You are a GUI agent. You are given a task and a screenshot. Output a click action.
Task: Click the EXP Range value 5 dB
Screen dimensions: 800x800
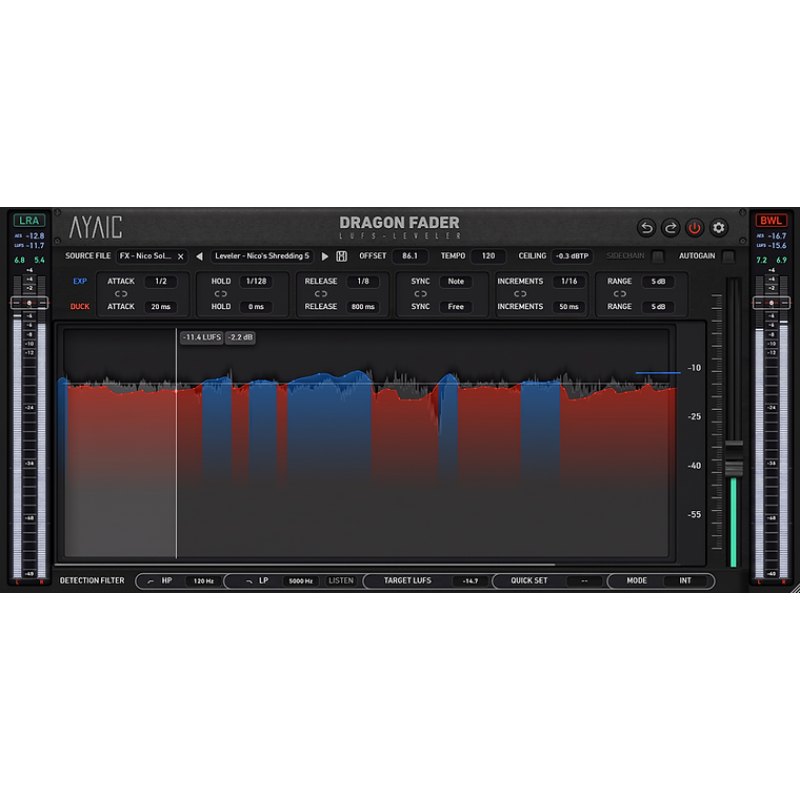tap(658, 281)
